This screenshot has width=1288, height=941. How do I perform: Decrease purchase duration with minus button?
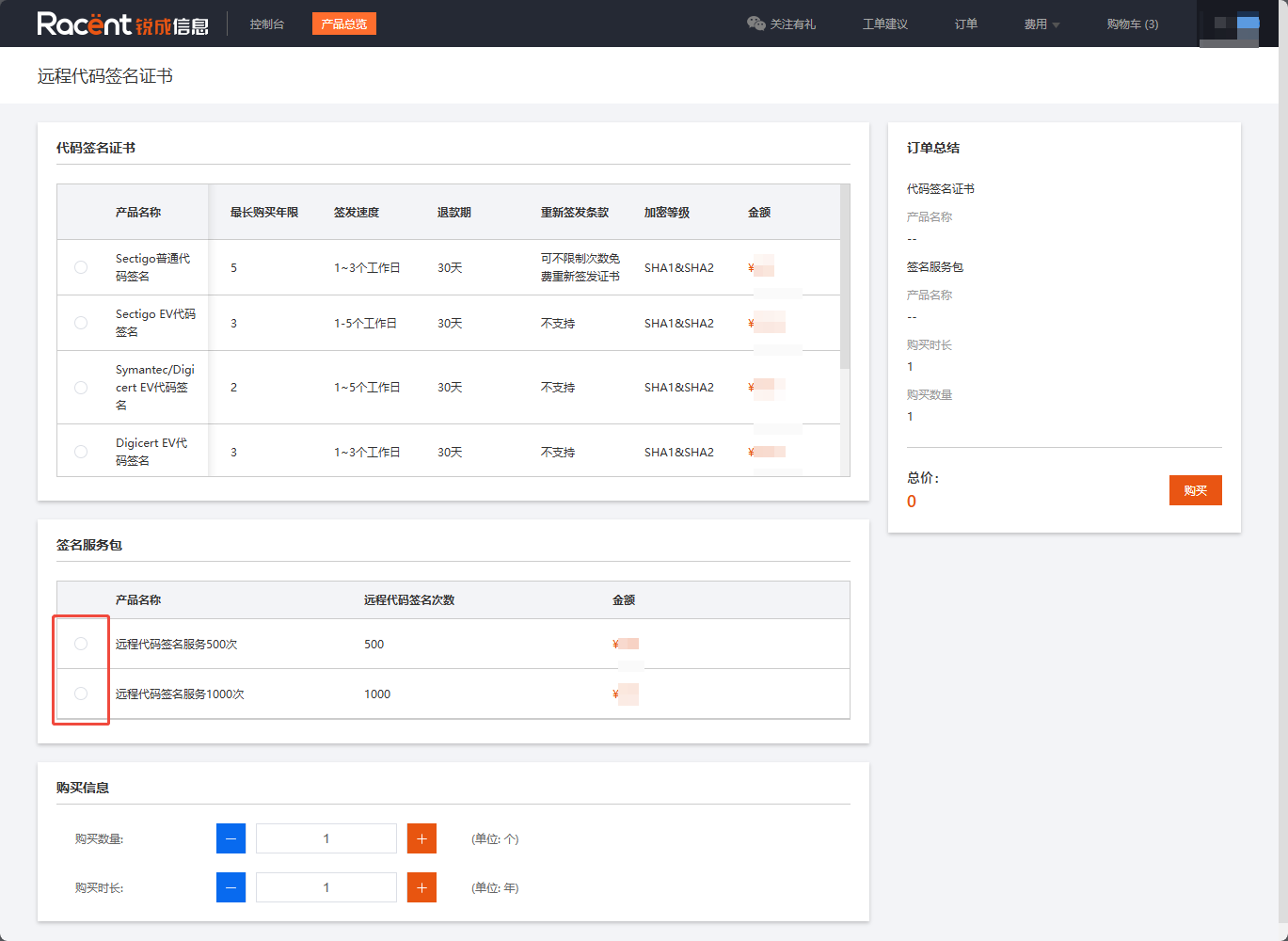click(x=231, y=887)
